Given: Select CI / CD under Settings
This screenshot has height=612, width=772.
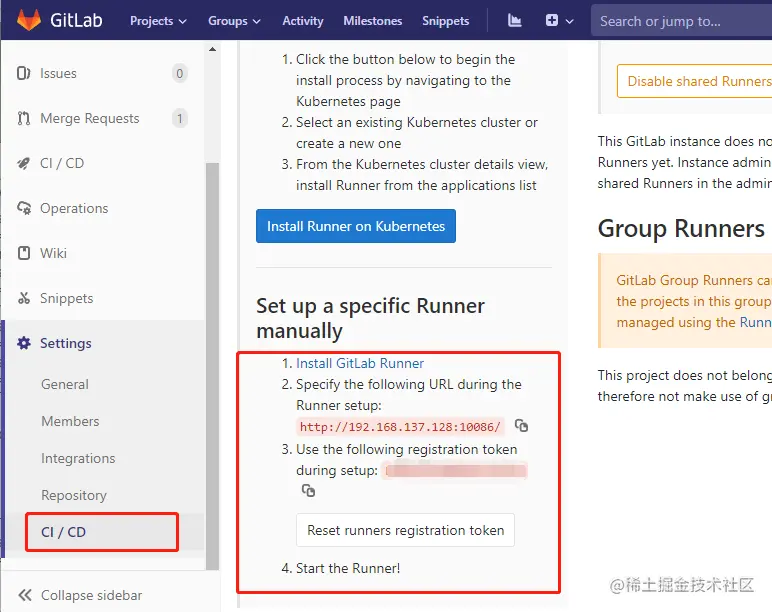Looking at the screenshot, I should tap(64, 532).
